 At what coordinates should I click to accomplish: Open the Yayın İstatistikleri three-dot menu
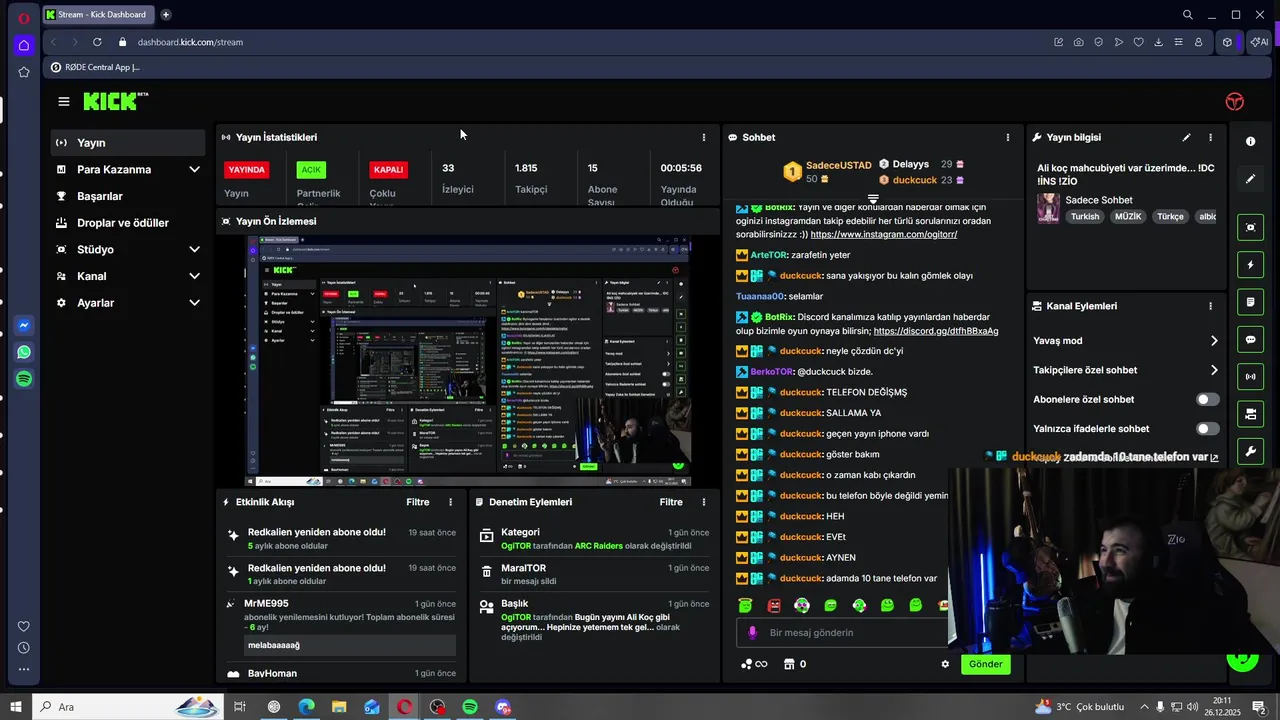703,137
